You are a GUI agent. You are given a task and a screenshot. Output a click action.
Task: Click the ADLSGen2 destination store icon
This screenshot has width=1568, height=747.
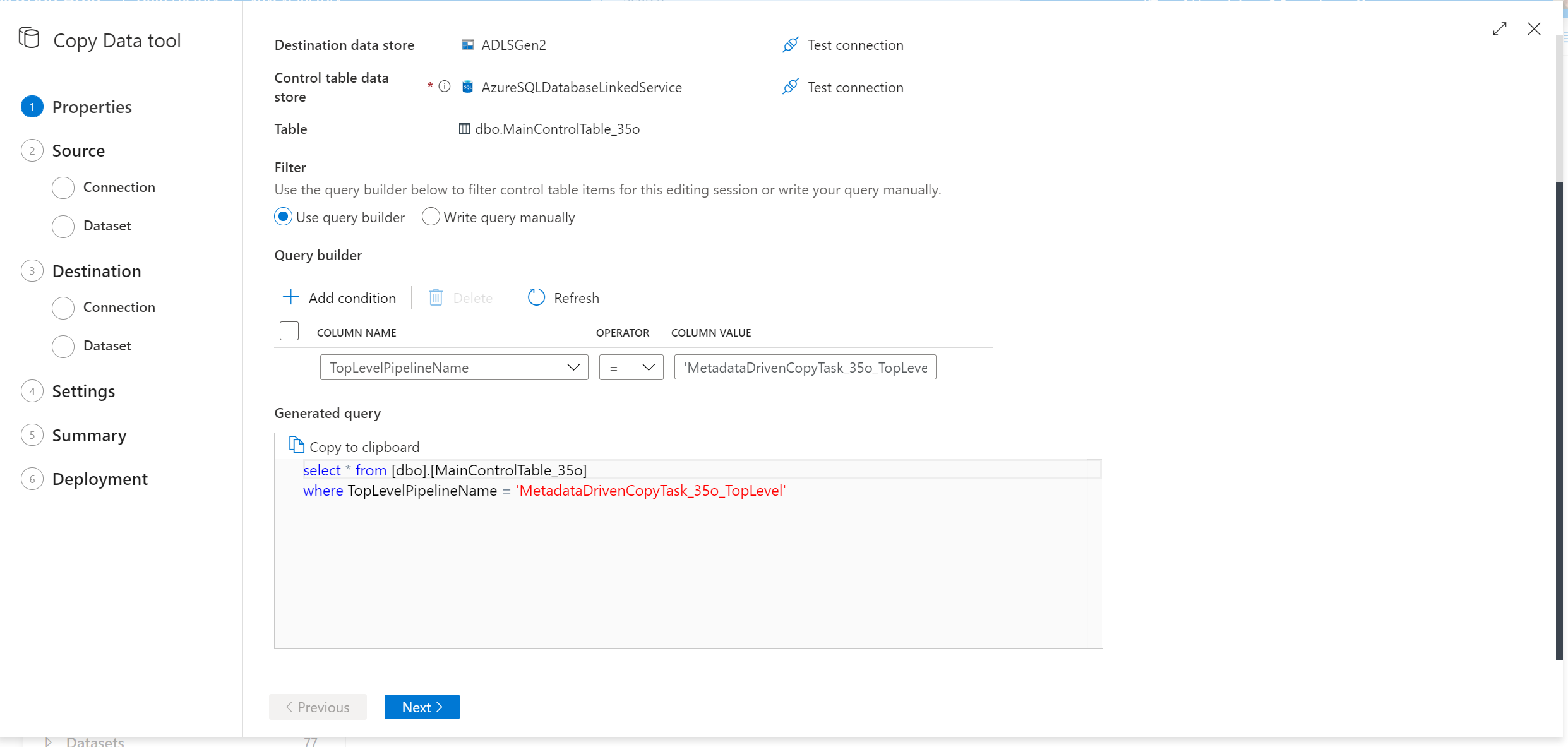(467, 45)
